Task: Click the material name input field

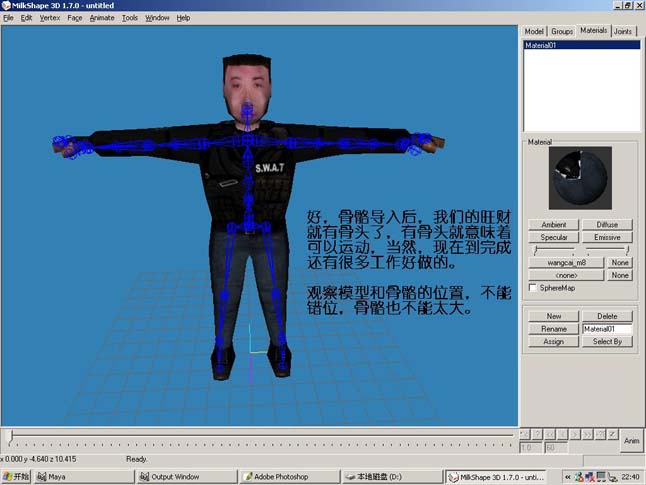Action: tap(607, 329)
